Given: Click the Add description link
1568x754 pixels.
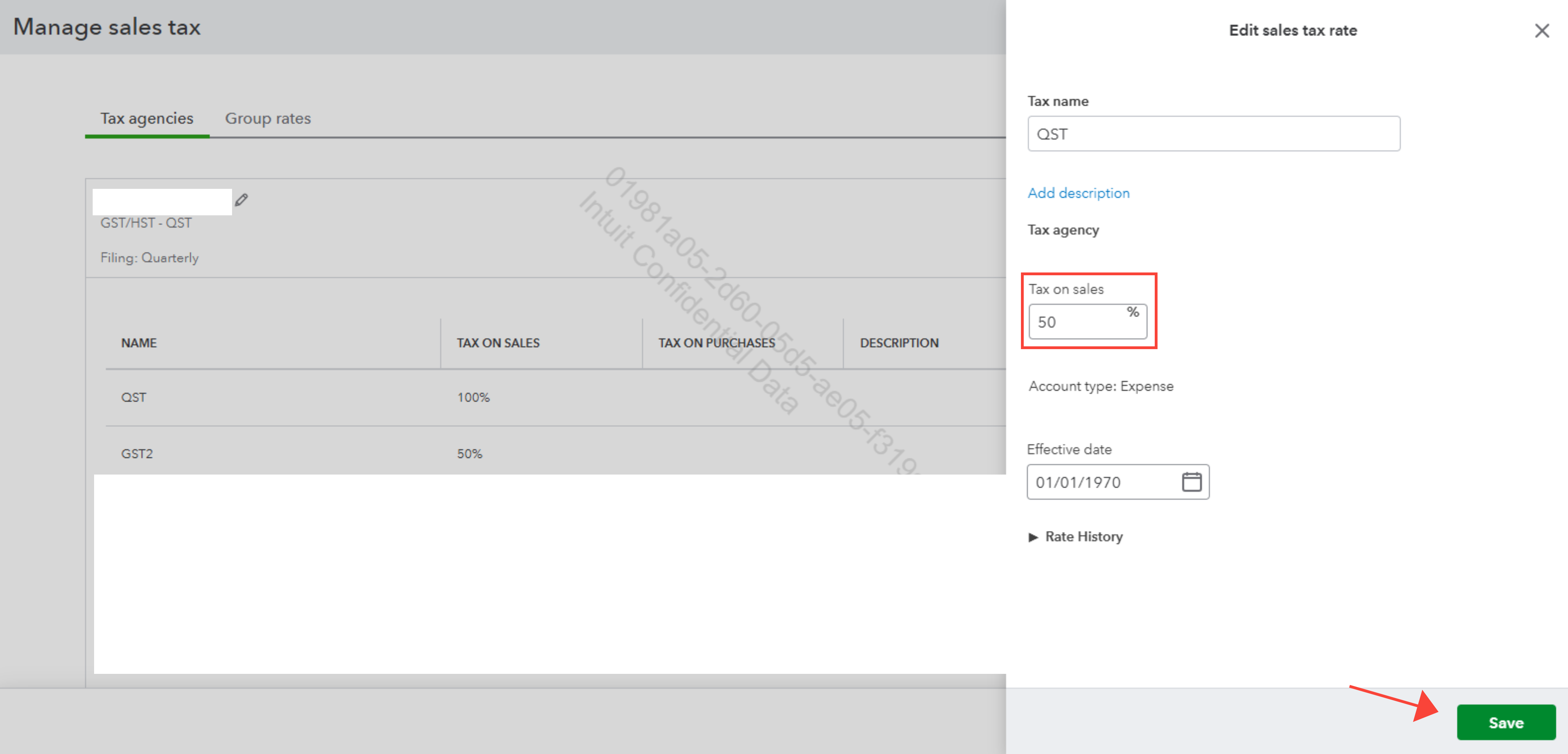Looking at the screenshot, I should tap(1078, 193).
